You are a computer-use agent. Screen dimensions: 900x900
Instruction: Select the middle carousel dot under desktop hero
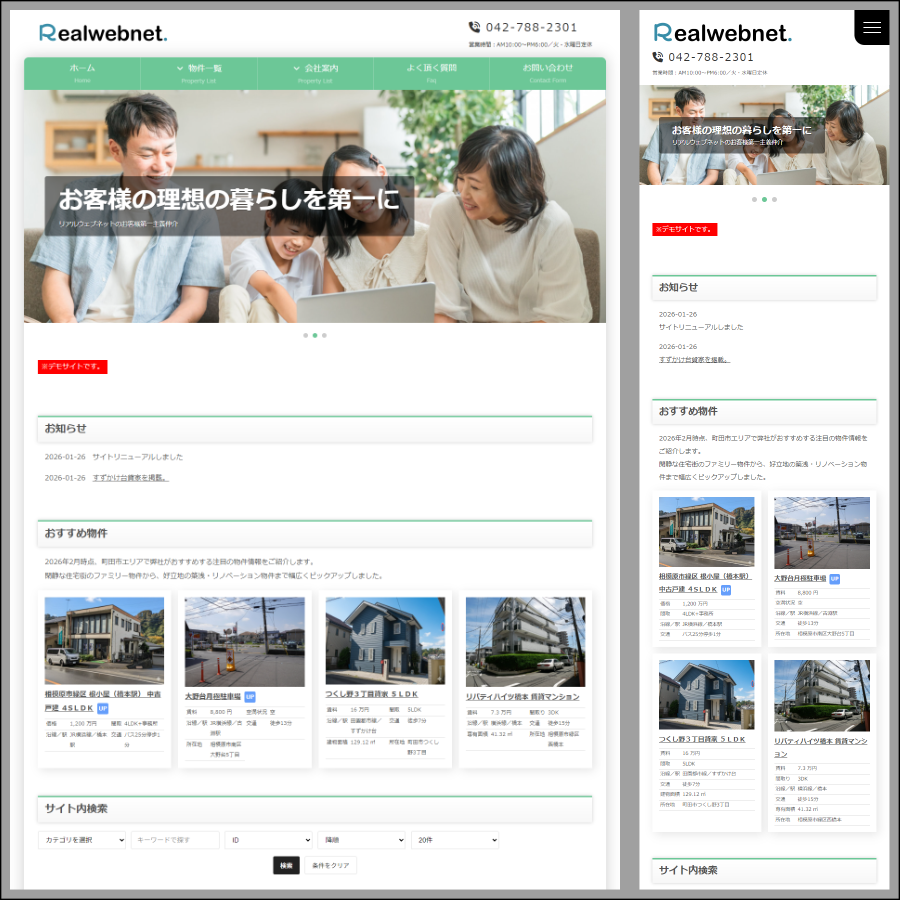click(314, 336)
